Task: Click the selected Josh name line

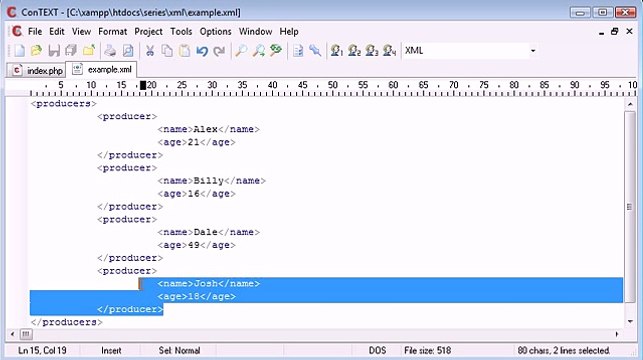Action: (x=208, y=284)
